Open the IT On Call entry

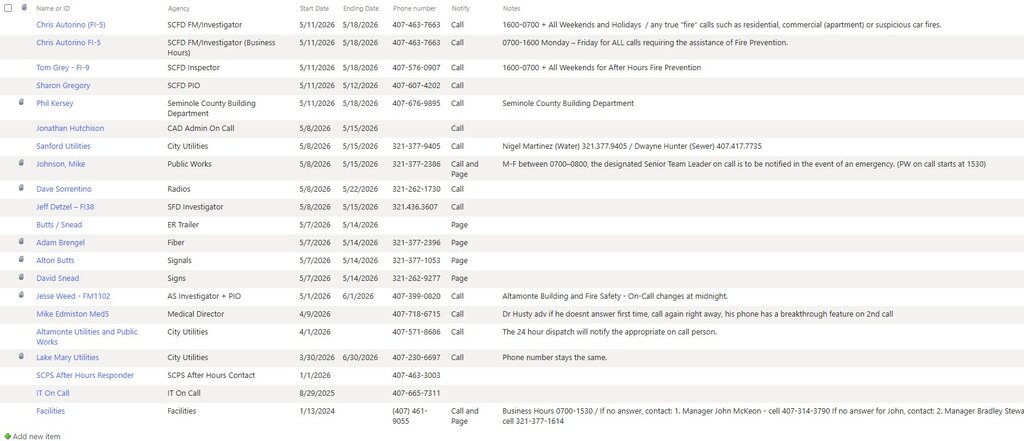pyautogui.click(x=52, y=393)
